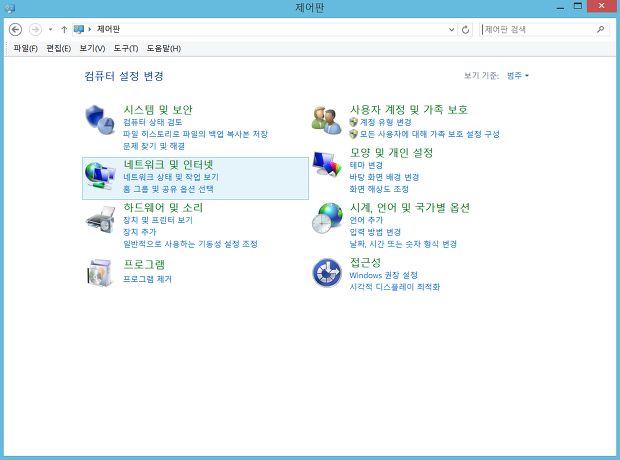620x460 pixels.
Task: Close the 제어판 window
Action: pos(601,6)
